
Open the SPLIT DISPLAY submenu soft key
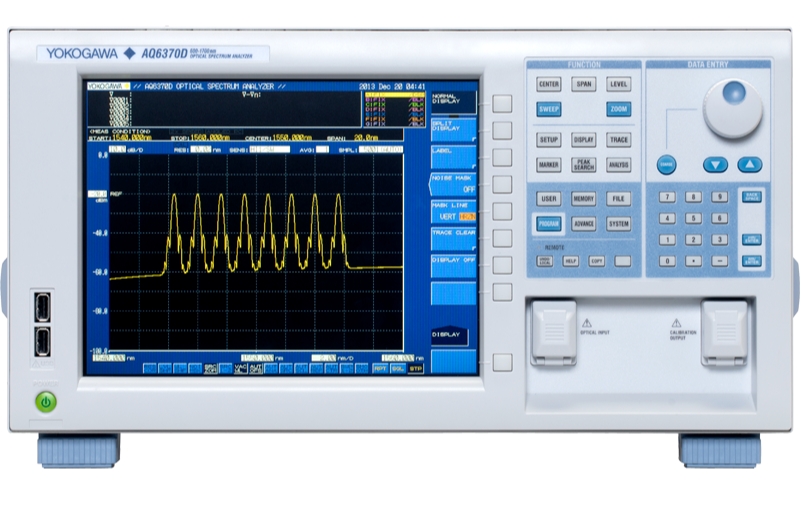(453, 128)
